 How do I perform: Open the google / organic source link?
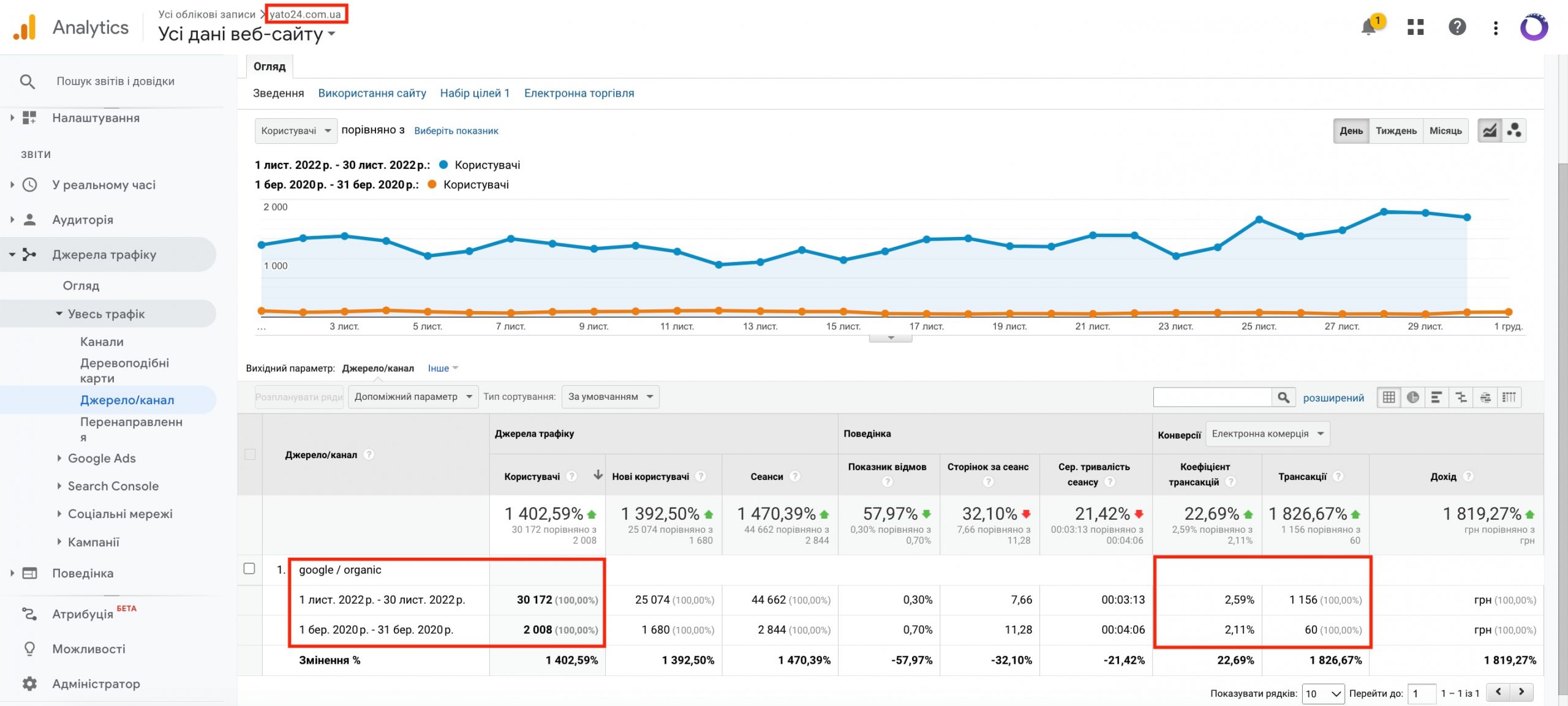click(340, 569)
